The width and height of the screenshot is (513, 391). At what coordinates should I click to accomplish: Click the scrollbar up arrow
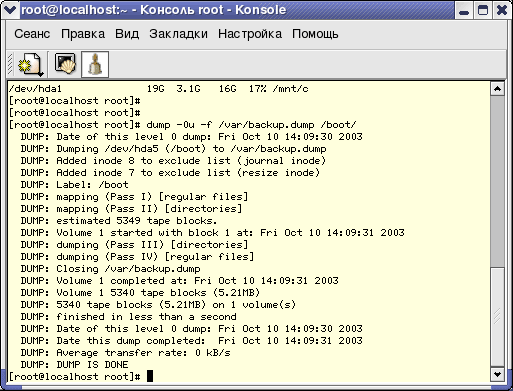pos(498,89)
